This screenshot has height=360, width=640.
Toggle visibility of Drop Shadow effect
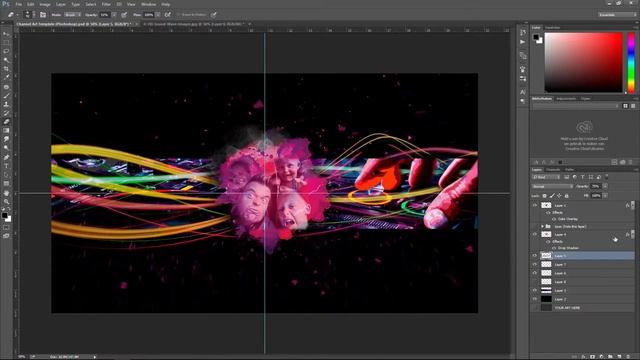click(x=554, y=248)
